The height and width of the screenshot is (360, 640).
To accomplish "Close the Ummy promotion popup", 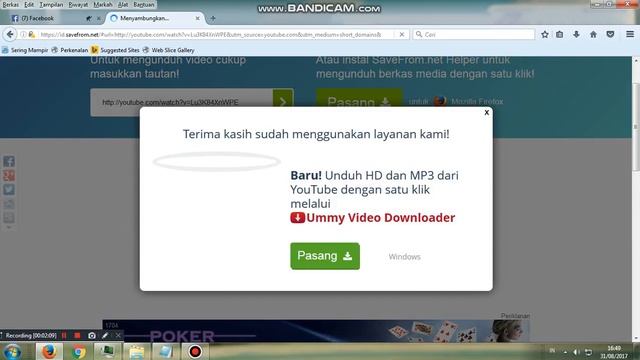I will point(486,112).
